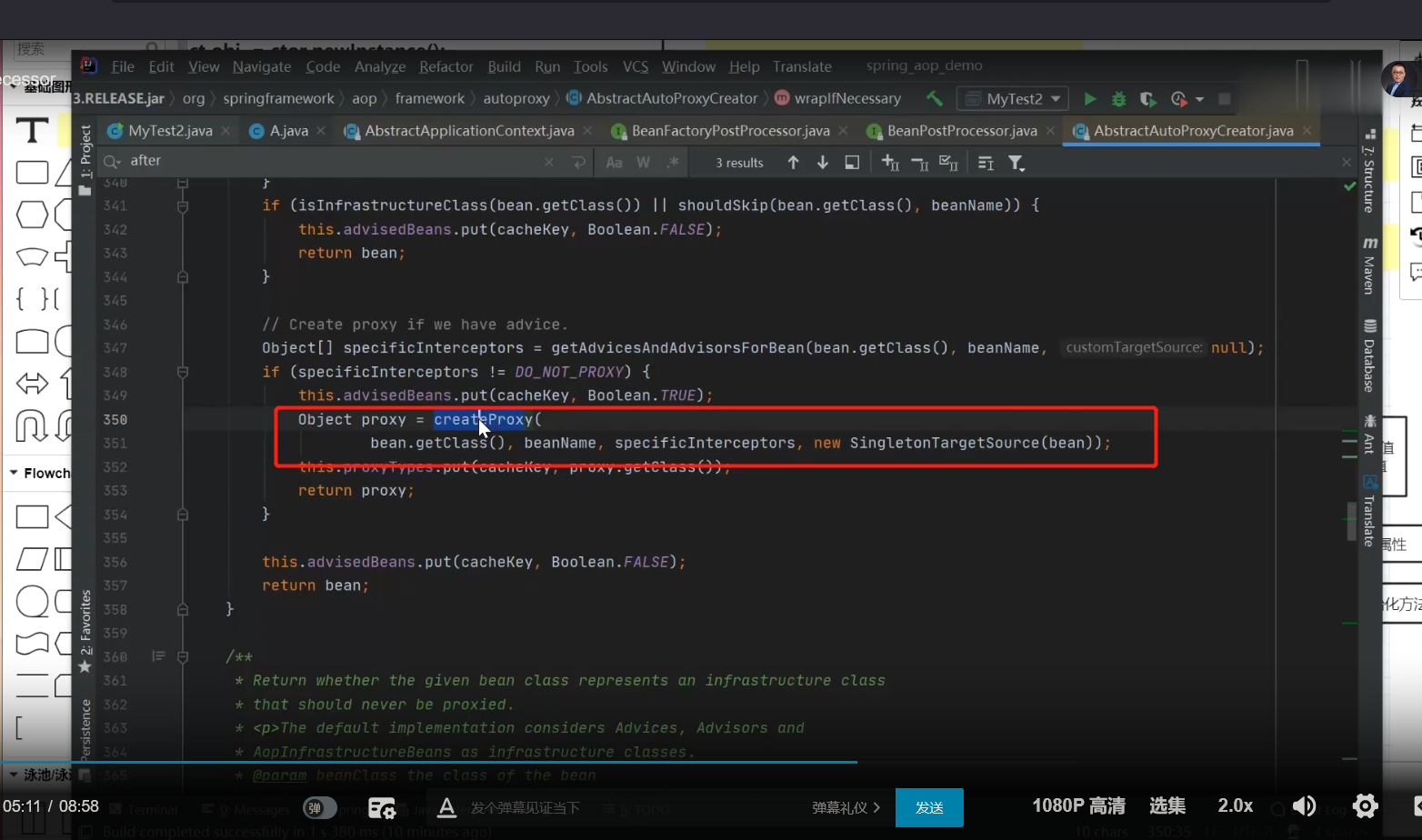Open the MyTest2 run configuration dropdown
This screenshot has height=840, width=1422.
click(1014, 98)
